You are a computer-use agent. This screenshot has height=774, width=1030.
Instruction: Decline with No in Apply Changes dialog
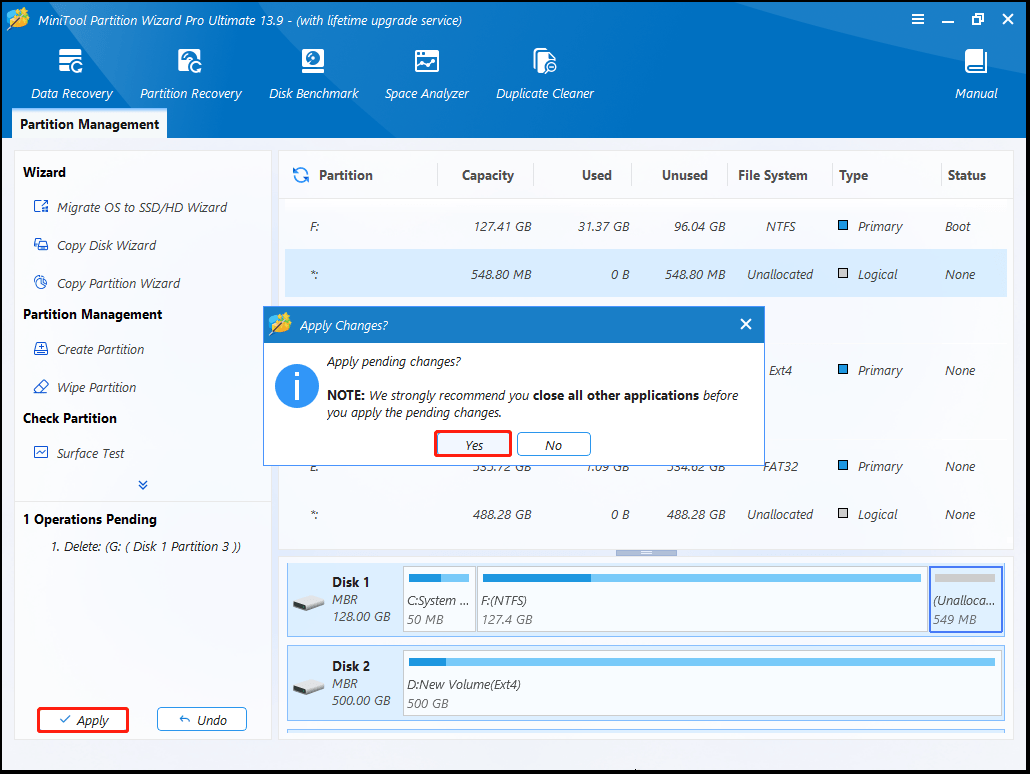point(554,444)
